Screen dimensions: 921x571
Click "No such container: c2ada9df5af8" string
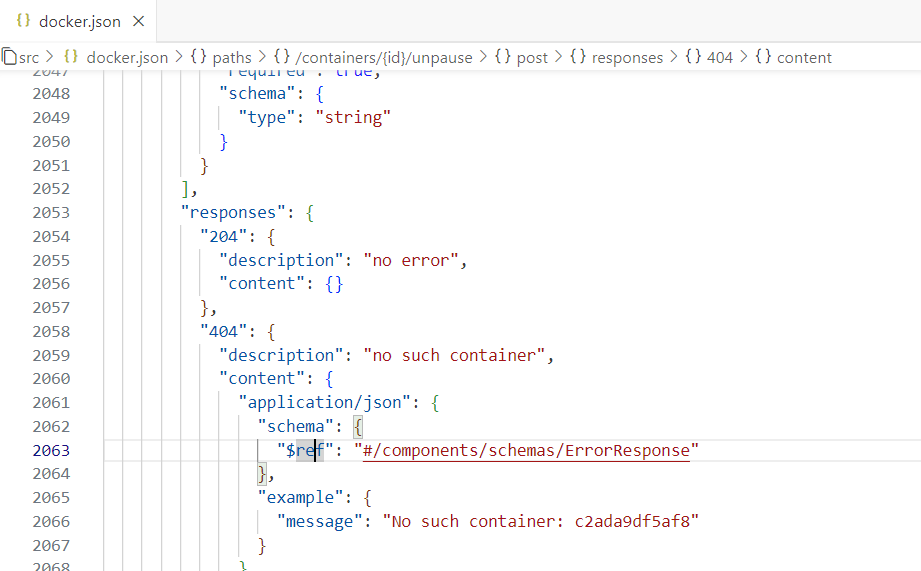[541, 522]
